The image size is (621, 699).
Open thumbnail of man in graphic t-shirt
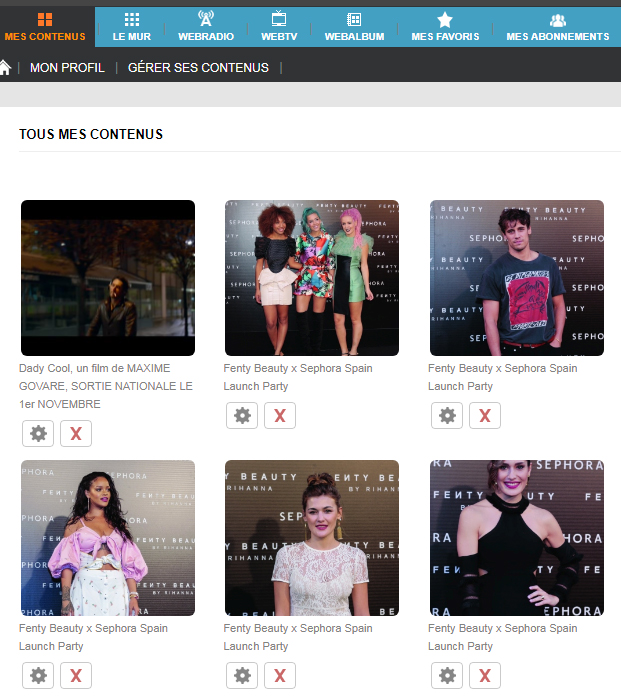517,278
